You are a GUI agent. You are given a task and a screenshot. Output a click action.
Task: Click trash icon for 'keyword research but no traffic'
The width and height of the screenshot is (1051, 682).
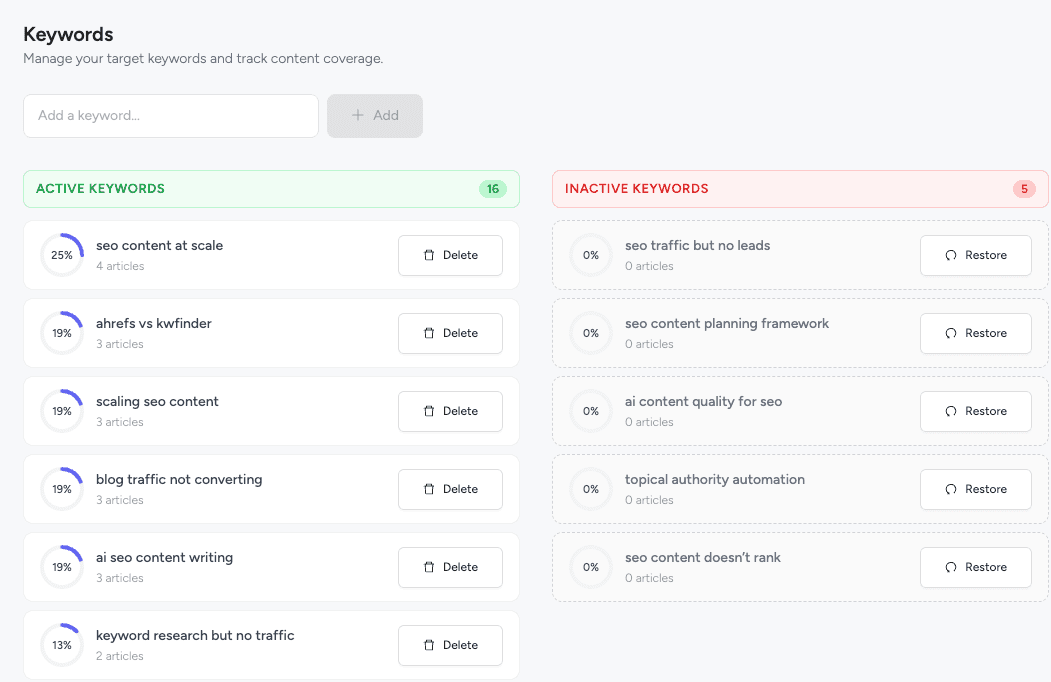[429, 645]
